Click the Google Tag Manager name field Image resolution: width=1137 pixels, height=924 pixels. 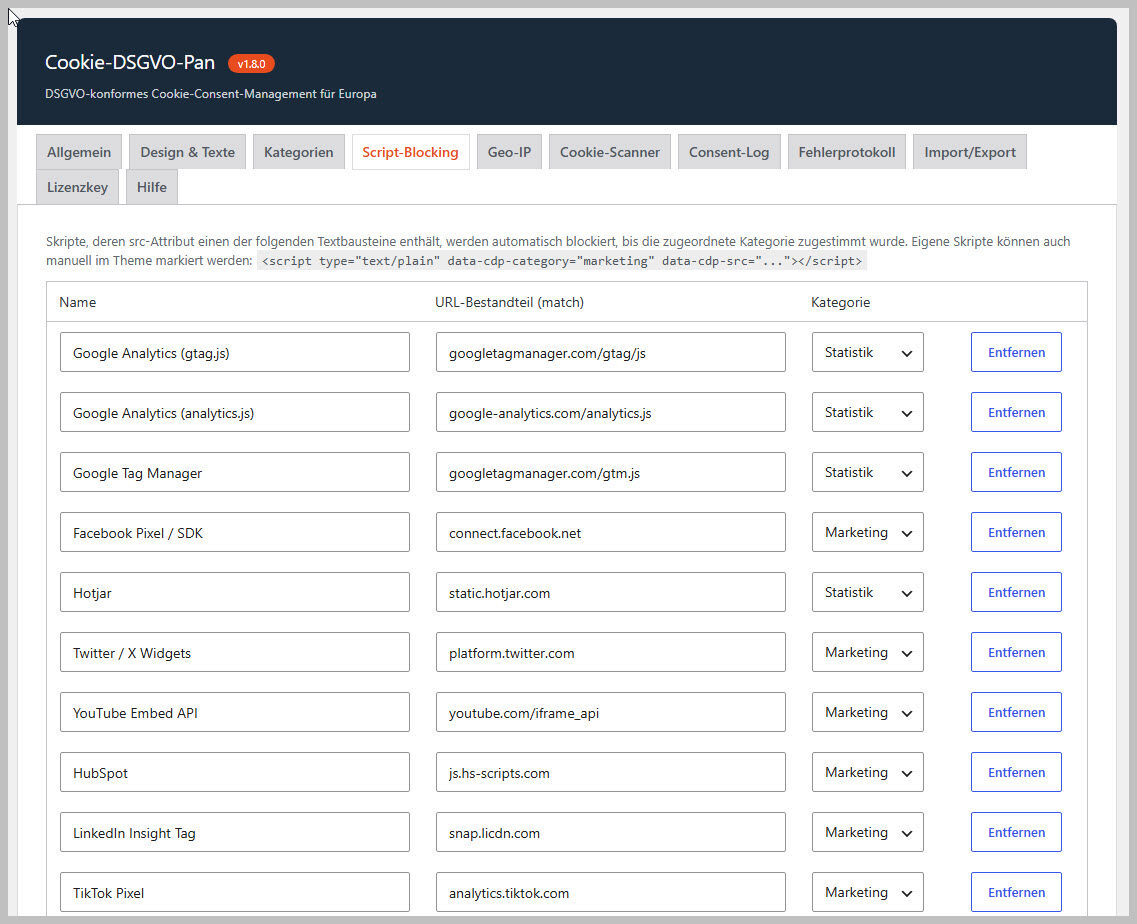[235, 472]
